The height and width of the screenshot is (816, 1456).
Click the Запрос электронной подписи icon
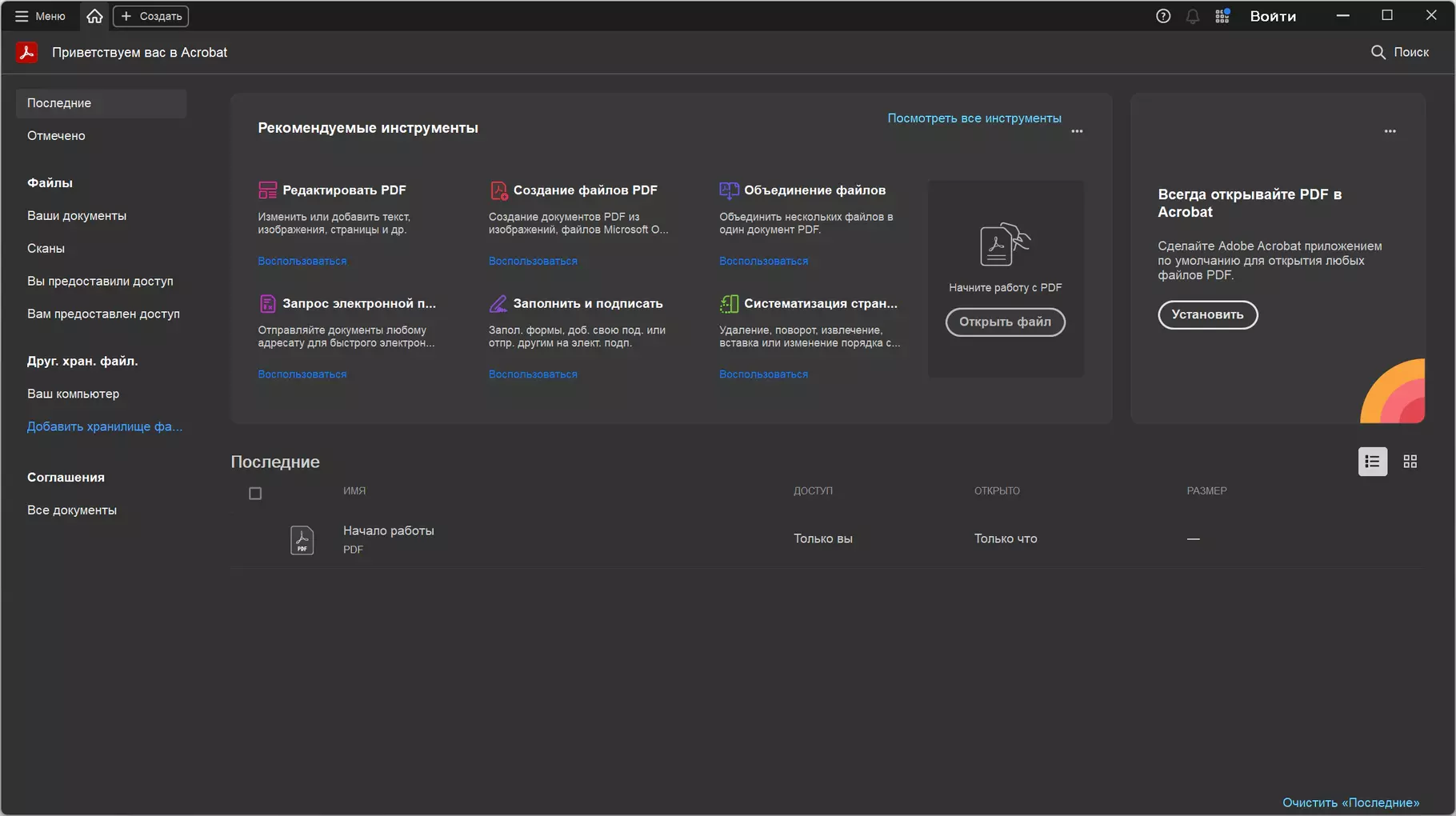click(x=267, y=304)
